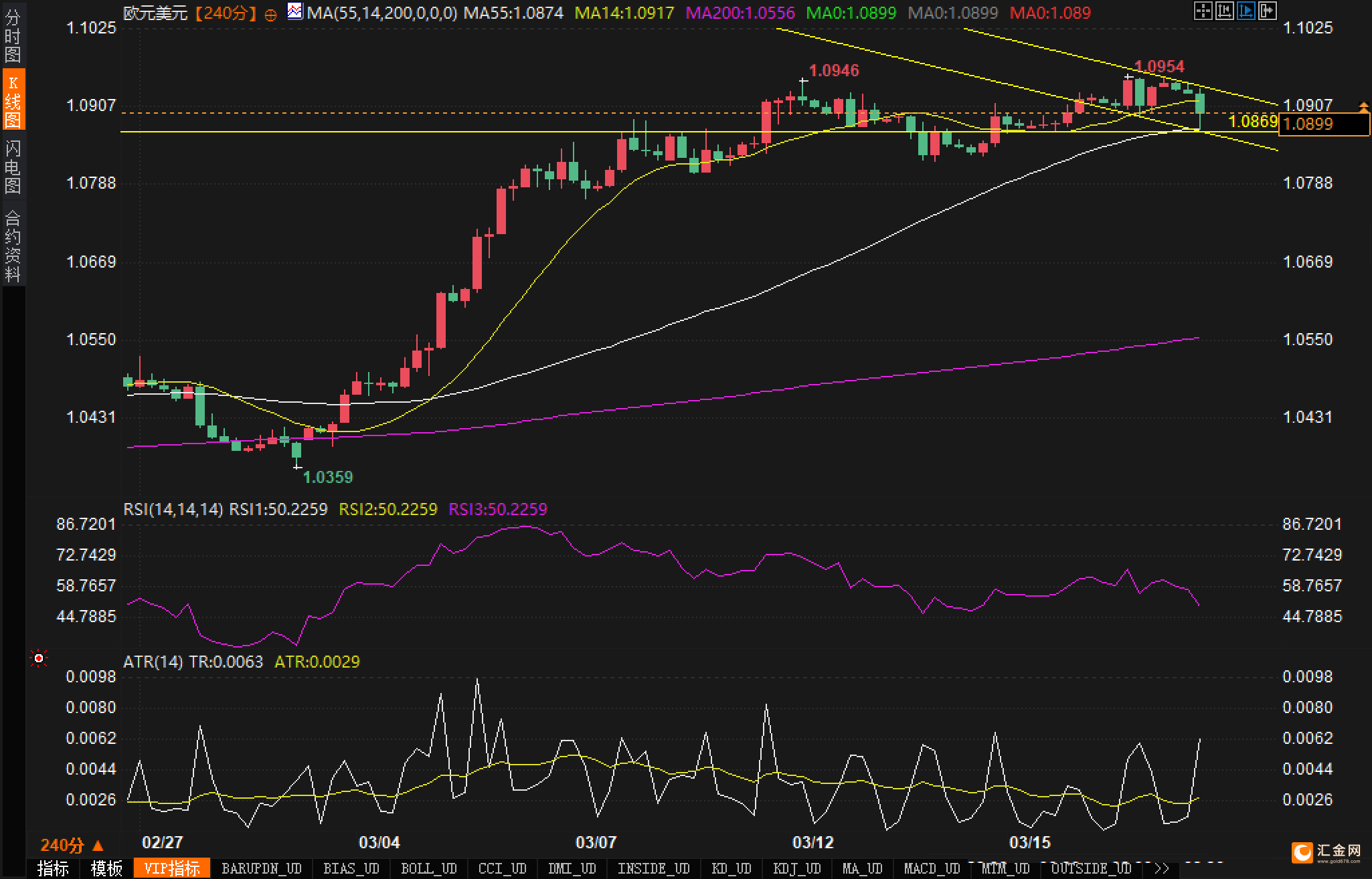This screenshot has height=879, width=1372.
Task: Click the MA14:1.0917 value label
Action: tap(624, 13)
